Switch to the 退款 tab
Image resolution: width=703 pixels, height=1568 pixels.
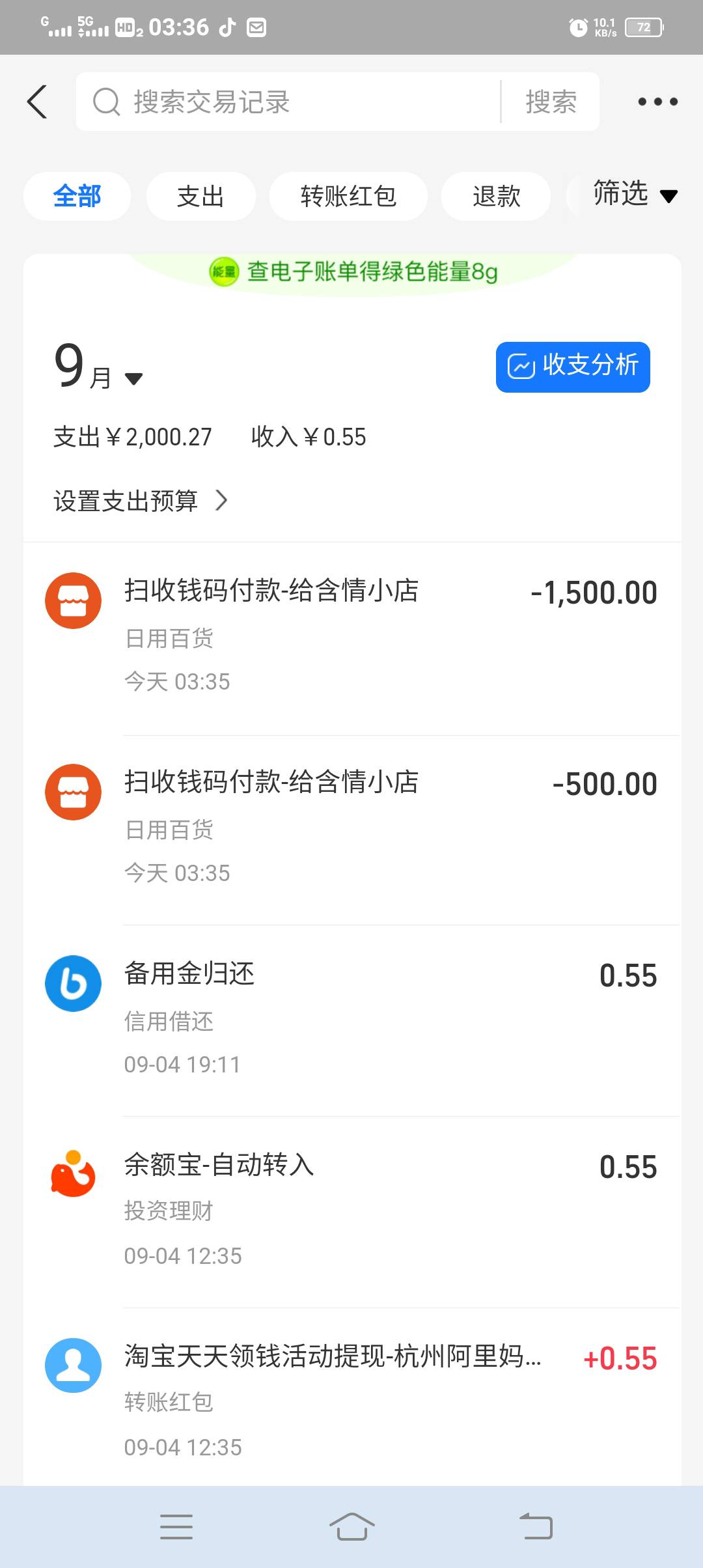tap(496, 196)
